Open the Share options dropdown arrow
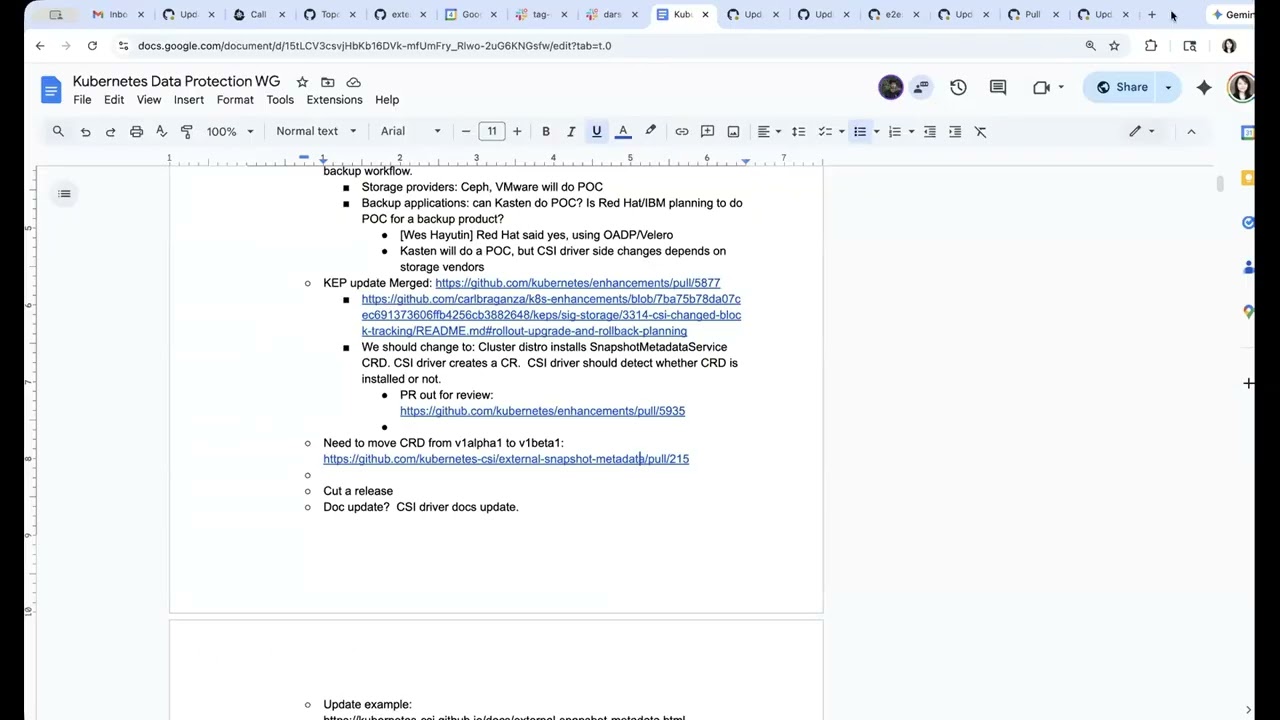This screenshot has width=1280, height=720. 1168,87
